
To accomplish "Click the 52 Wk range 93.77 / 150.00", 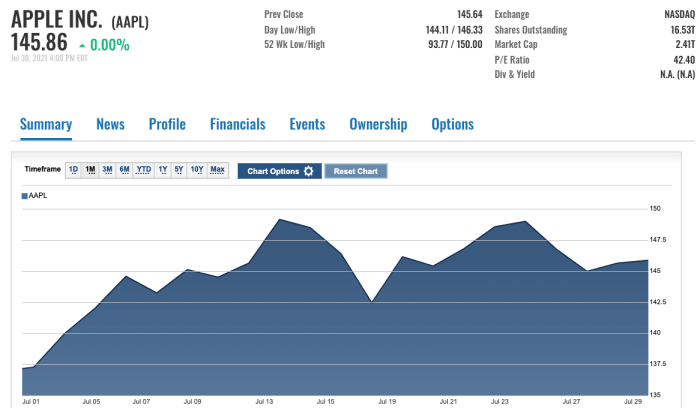I will 455,44.
